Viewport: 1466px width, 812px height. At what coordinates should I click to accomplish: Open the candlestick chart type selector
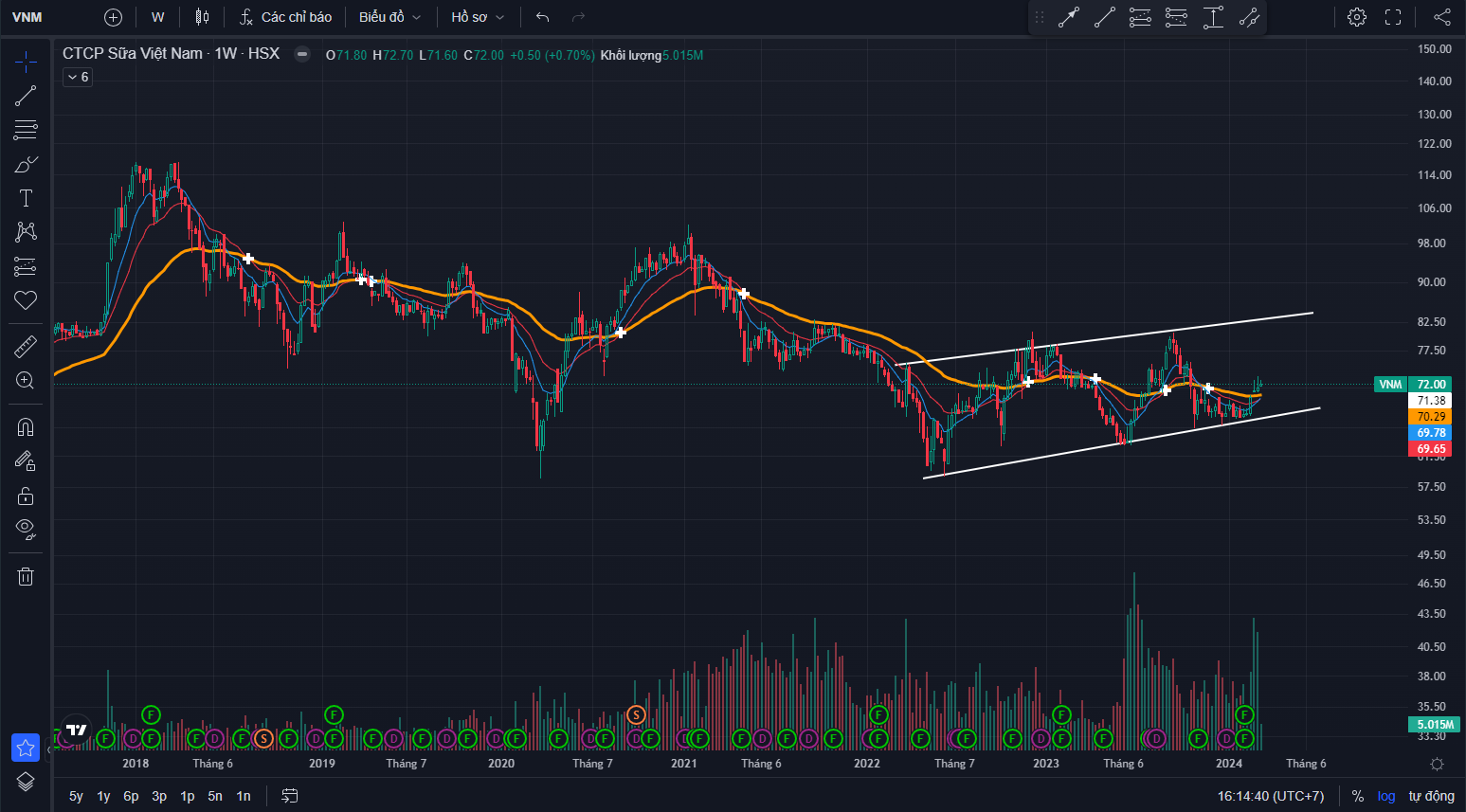click(x=202, y=17)
